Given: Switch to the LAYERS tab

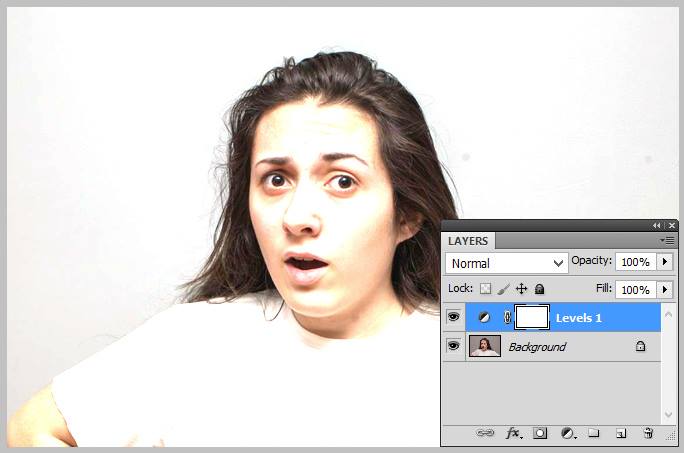Looking at the screenshot, I should (468, 241).
